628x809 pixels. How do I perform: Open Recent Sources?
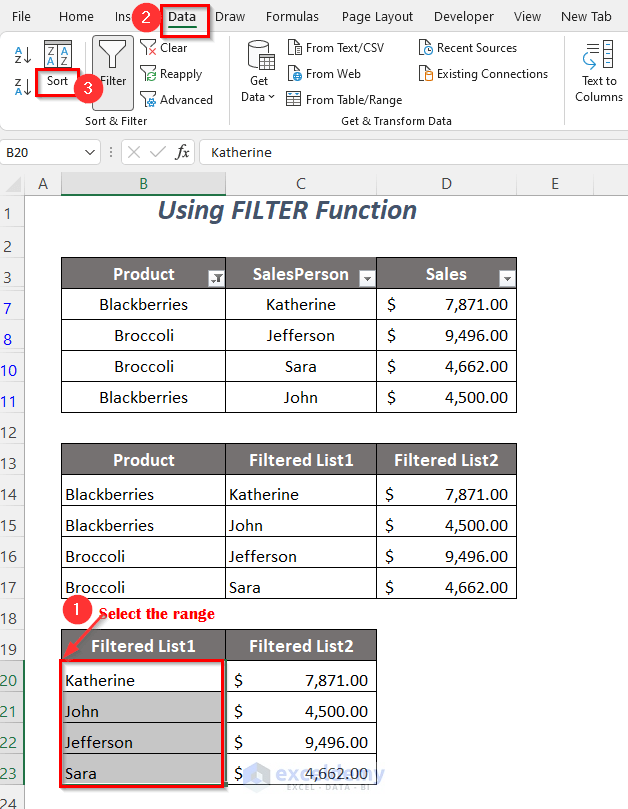[x=468, y=48]
